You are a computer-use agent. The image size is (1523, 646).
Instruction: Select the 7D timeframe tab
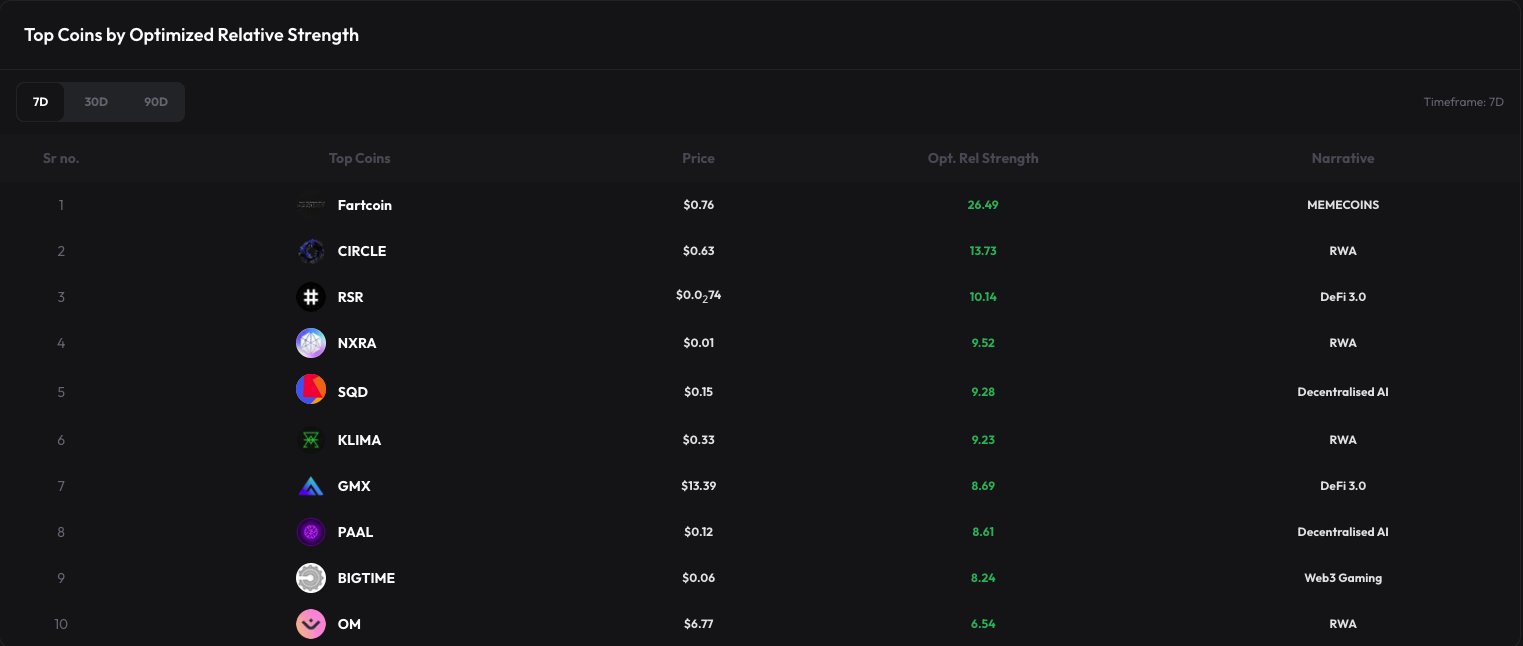[40, 101]
